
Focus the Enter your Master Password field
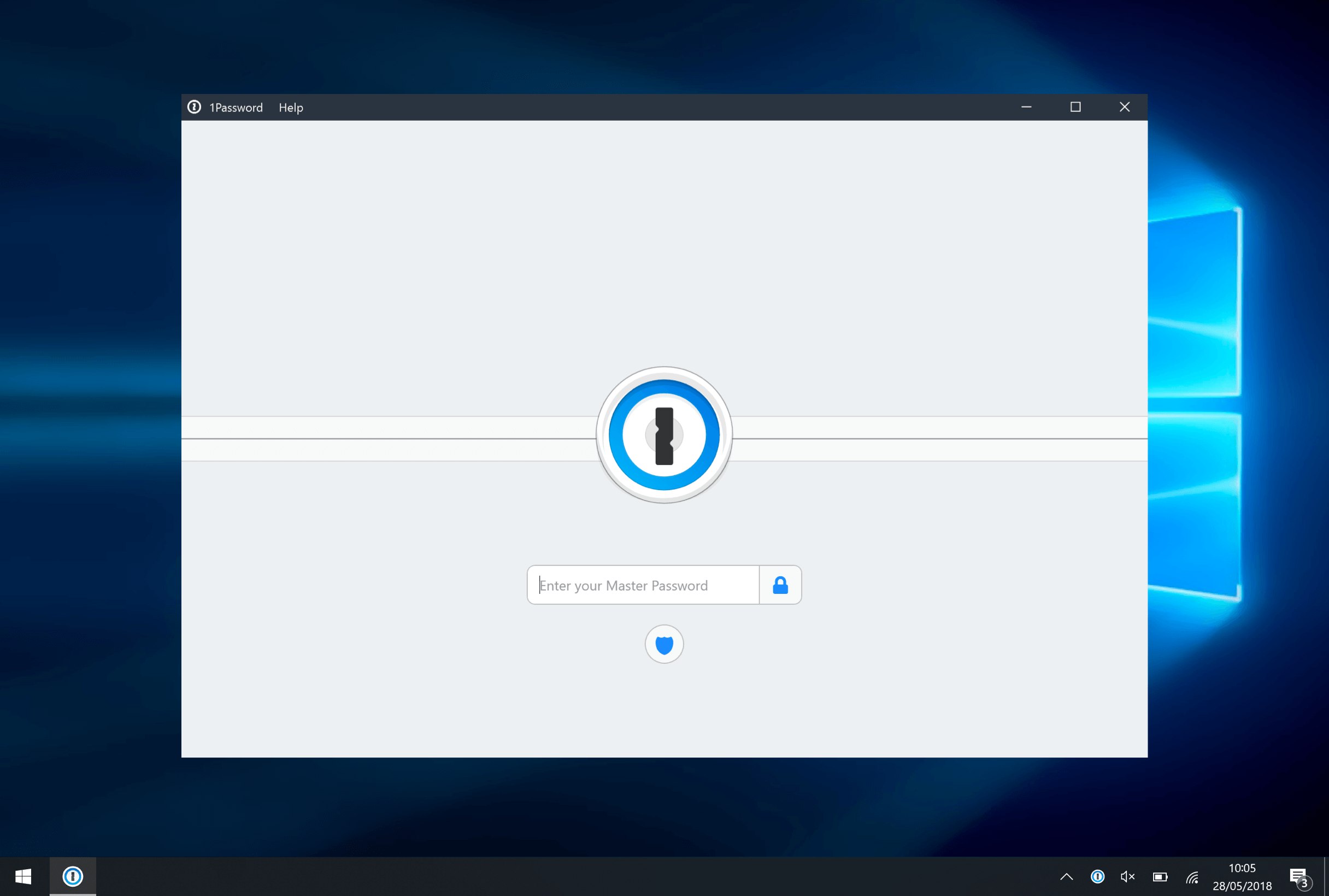coord(643,585)
